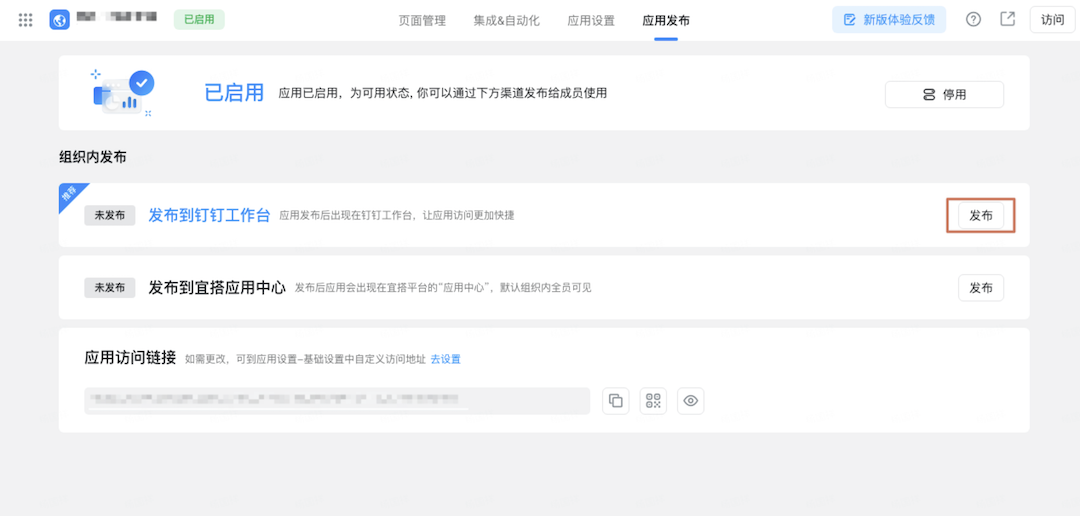Open the help question mark icon
The width and height of the screenshot is (1080, 516).
click(x=973, y=20)
